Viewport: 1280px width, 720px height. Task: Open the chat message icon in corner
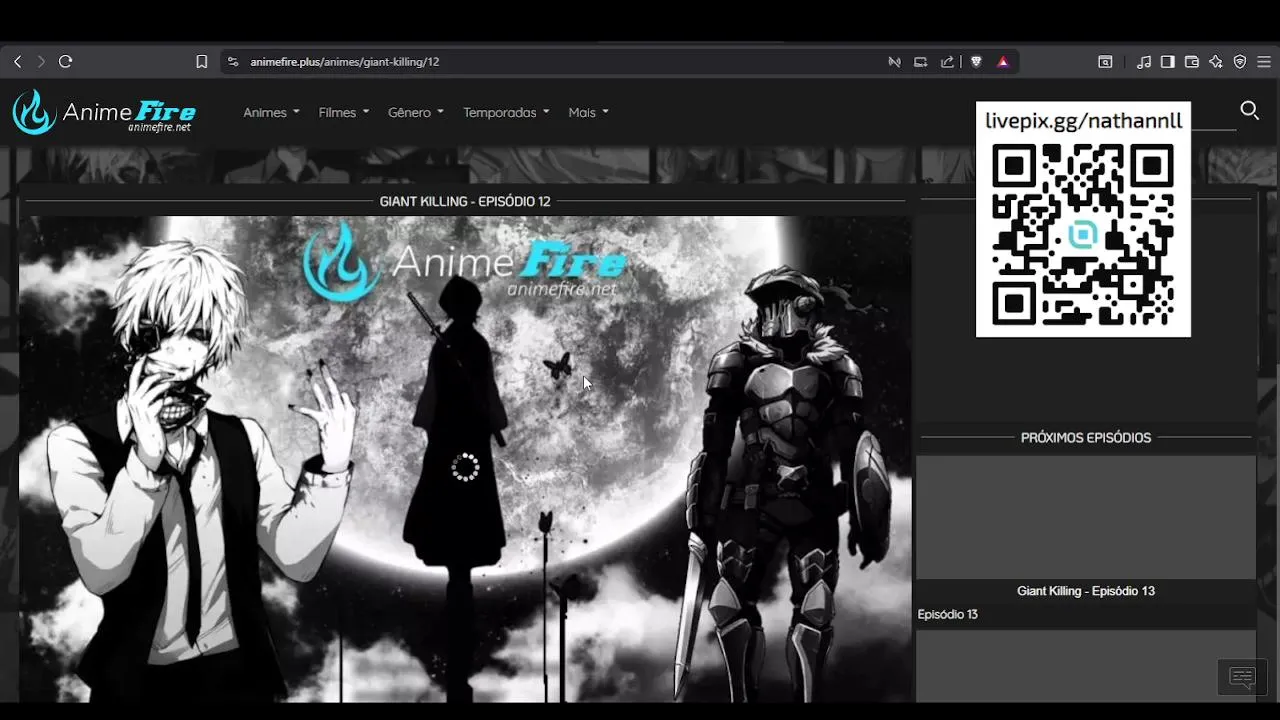[x=1242, y=677]
